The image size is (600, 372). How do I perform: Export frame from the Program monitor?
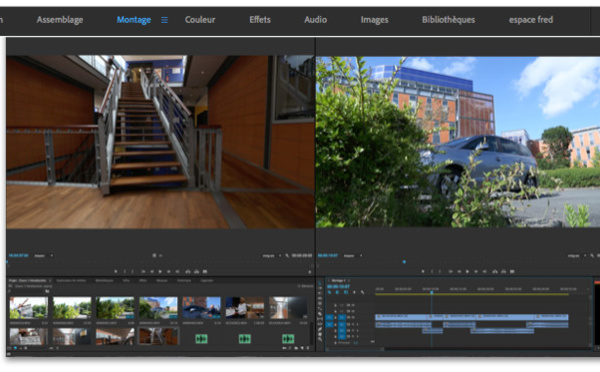512,271
